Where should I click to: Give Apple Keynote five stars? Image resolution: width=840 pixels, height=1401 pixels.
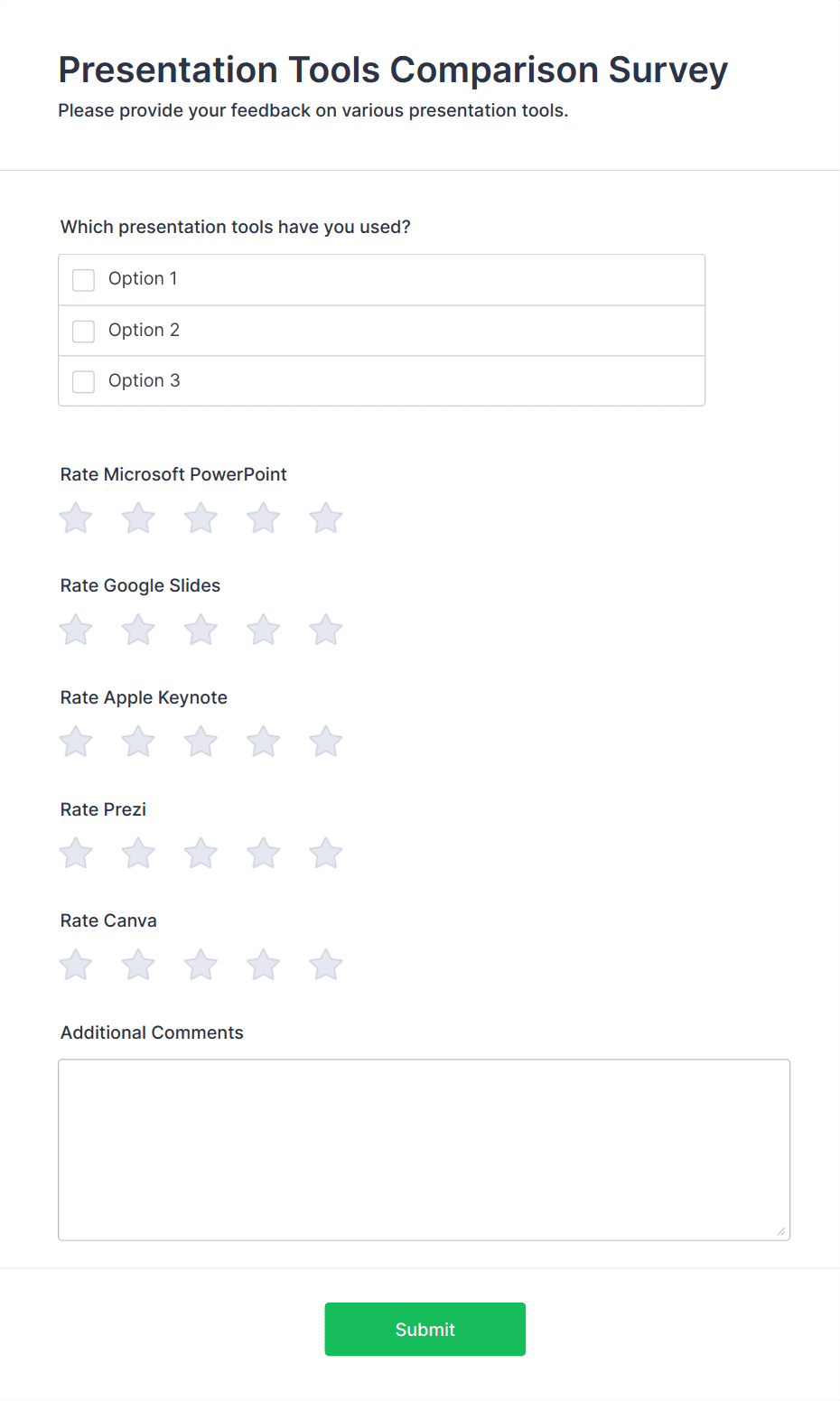point(325,743)
